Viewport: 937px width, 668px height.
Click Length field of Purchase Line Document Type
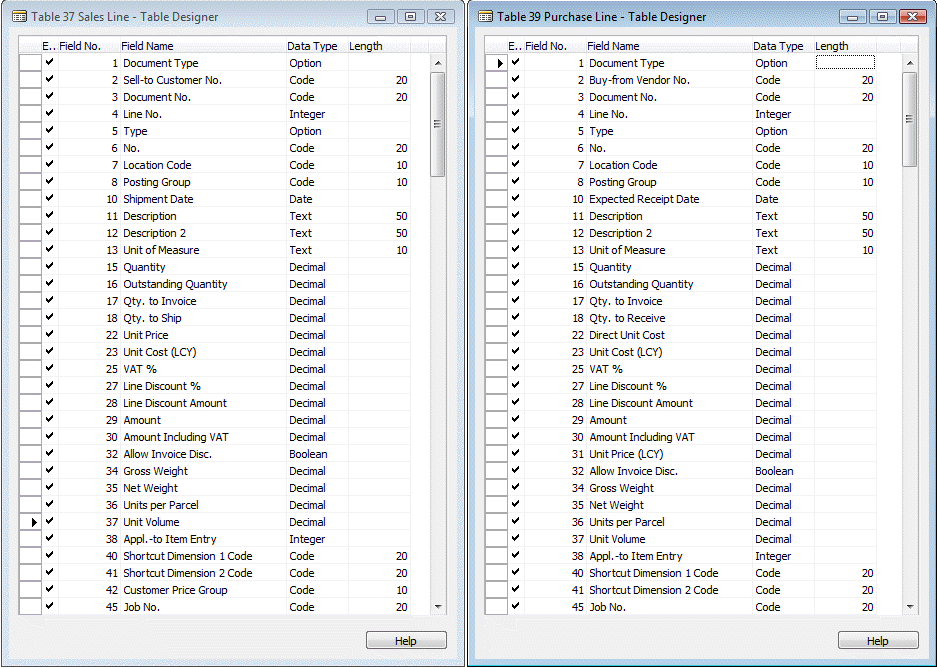(x=845, y=63)
